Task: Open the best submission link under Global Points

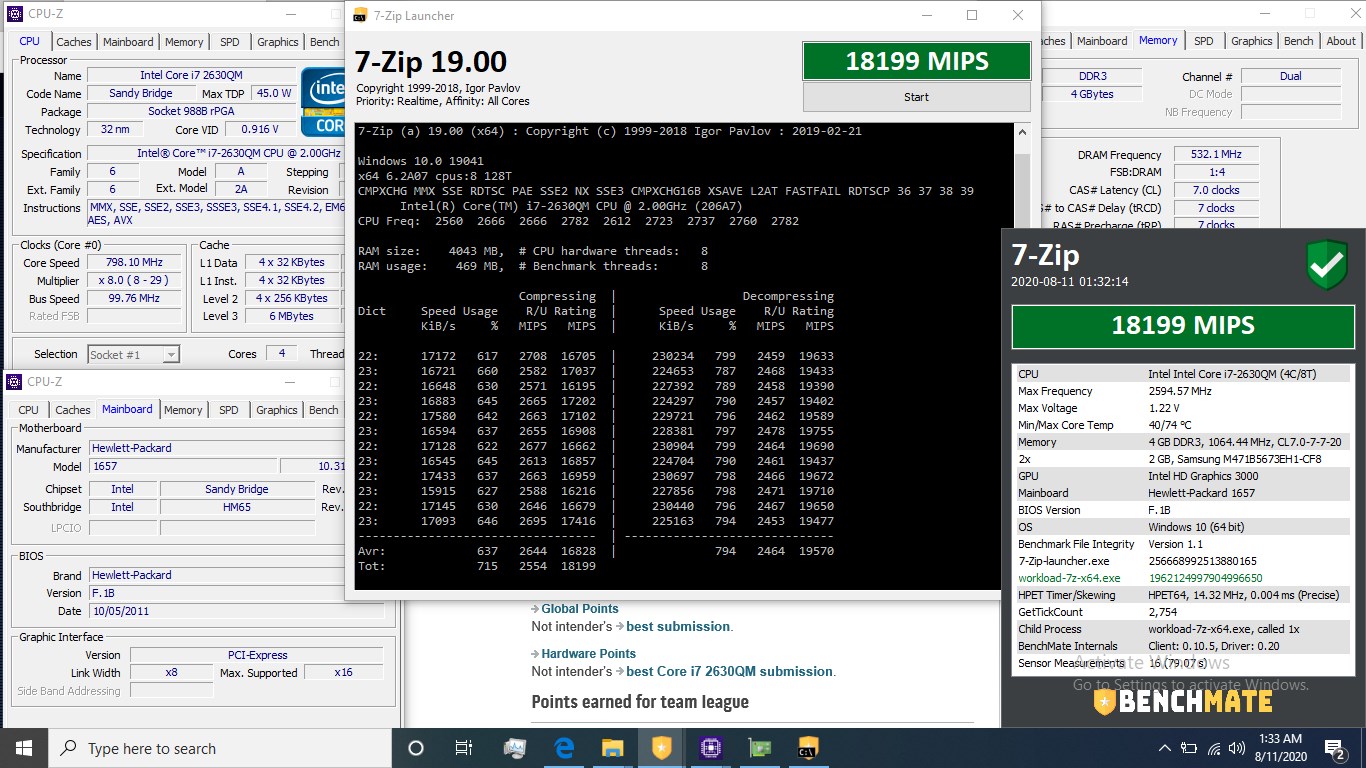Action: coord(678,626)
